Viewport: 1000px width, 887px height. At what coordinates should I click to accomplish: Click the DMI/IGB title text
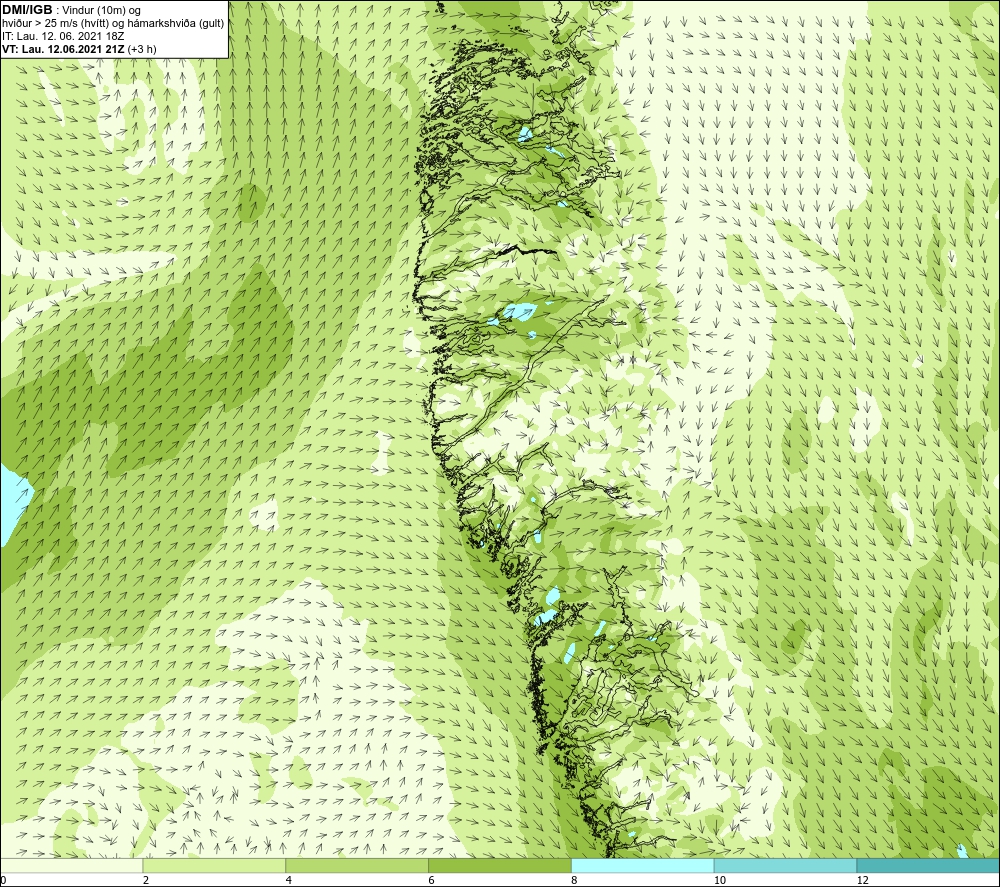(x=27, y=10)
